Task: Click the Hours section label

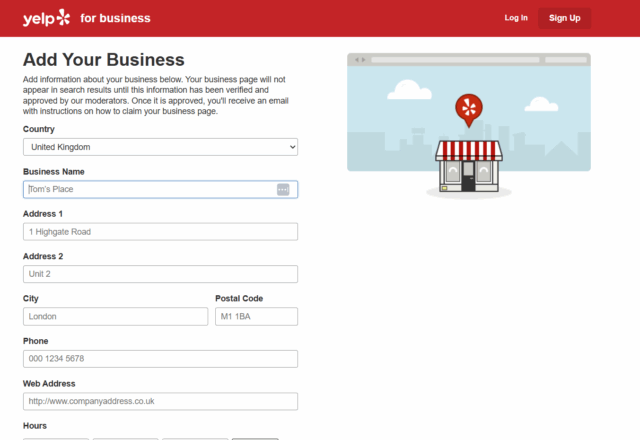Action: (36, 426)
